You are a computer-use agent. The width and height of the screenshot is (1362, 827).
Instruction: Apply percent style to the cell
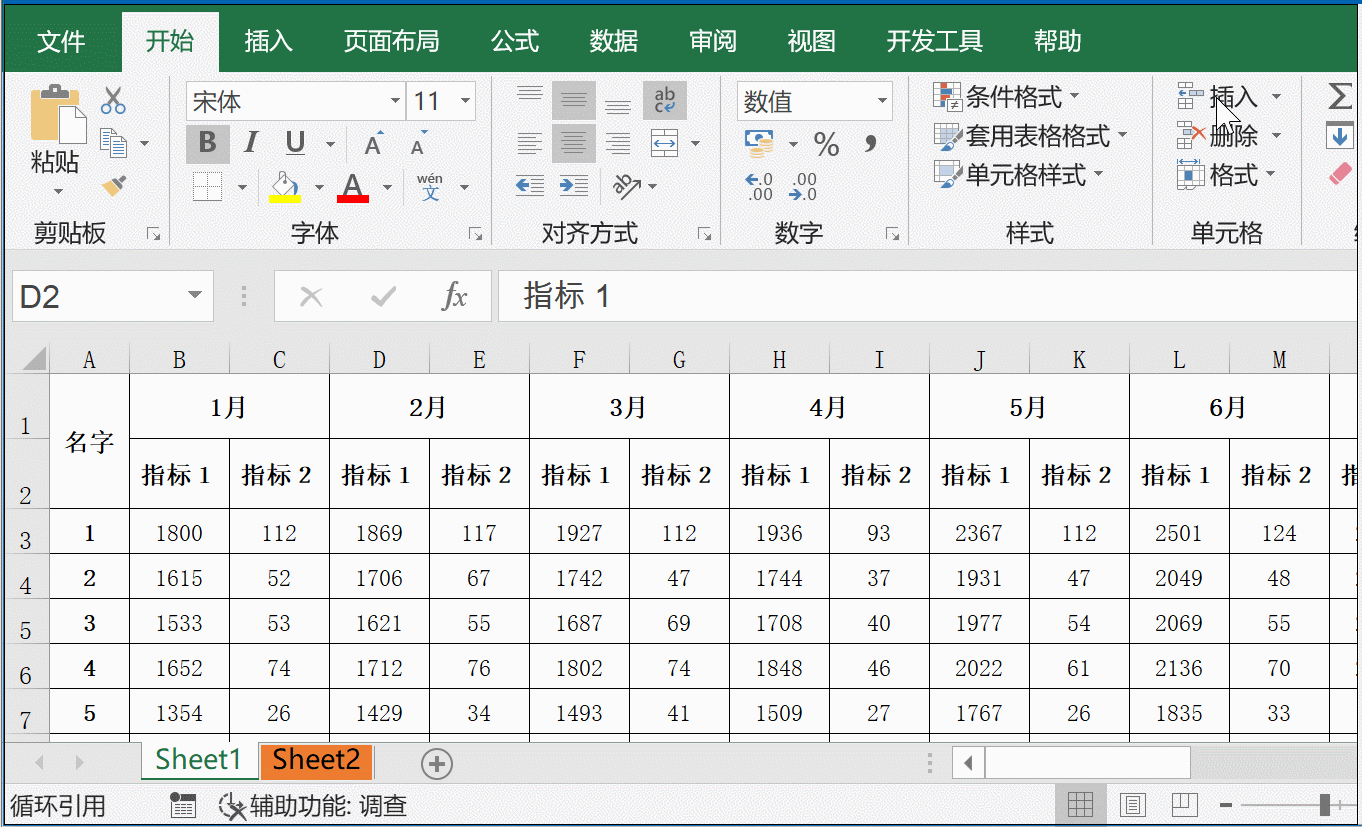coord(826,145)
